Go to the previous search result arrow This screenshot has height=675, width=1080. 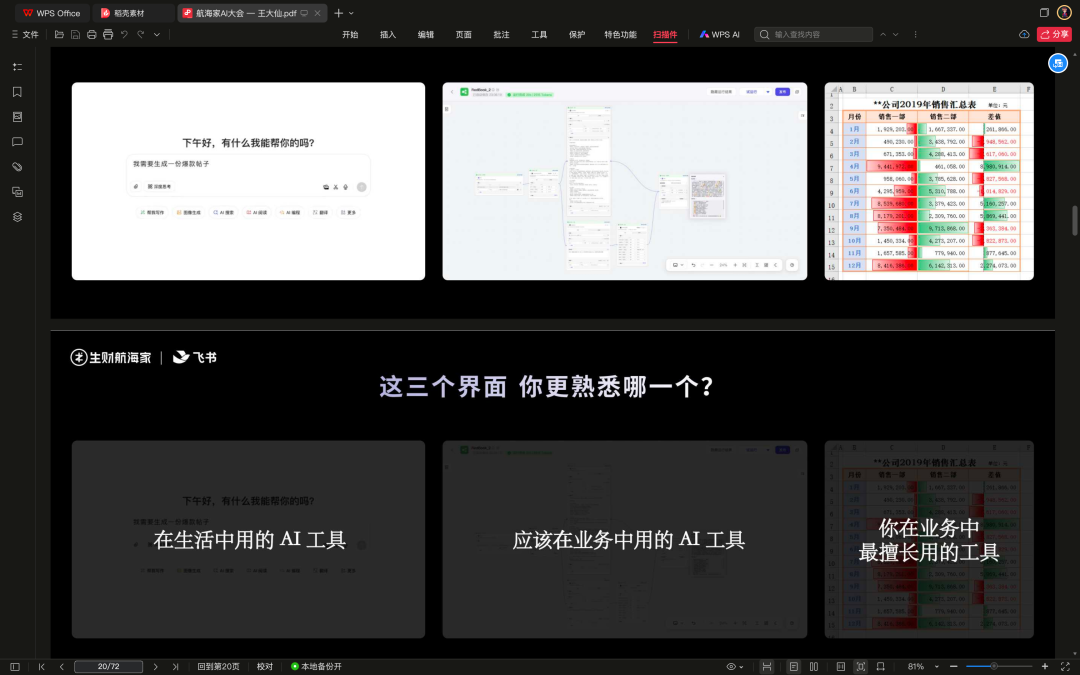click(883, 34)
